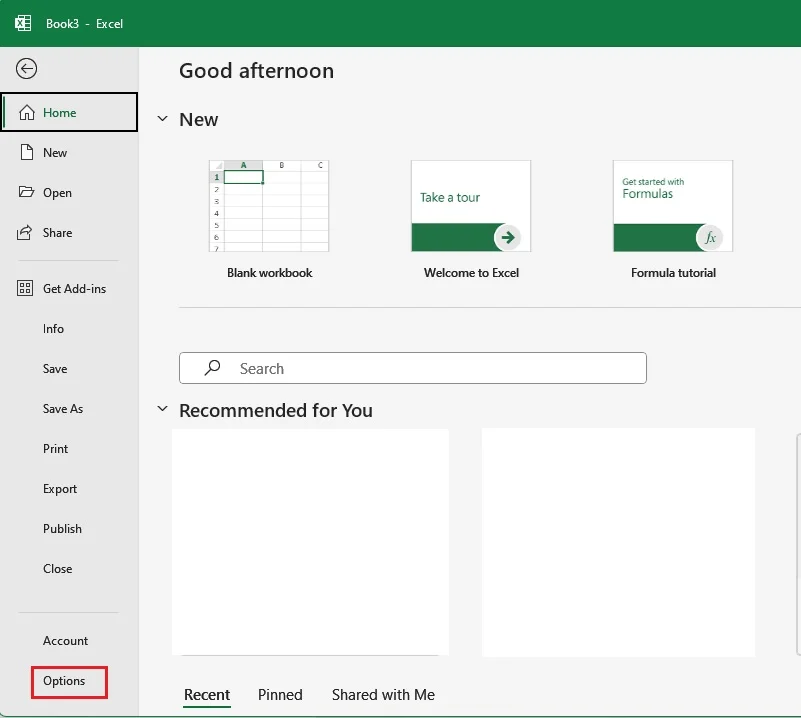
Task: Switch to the Shared with Me tab
Action: 383,695
